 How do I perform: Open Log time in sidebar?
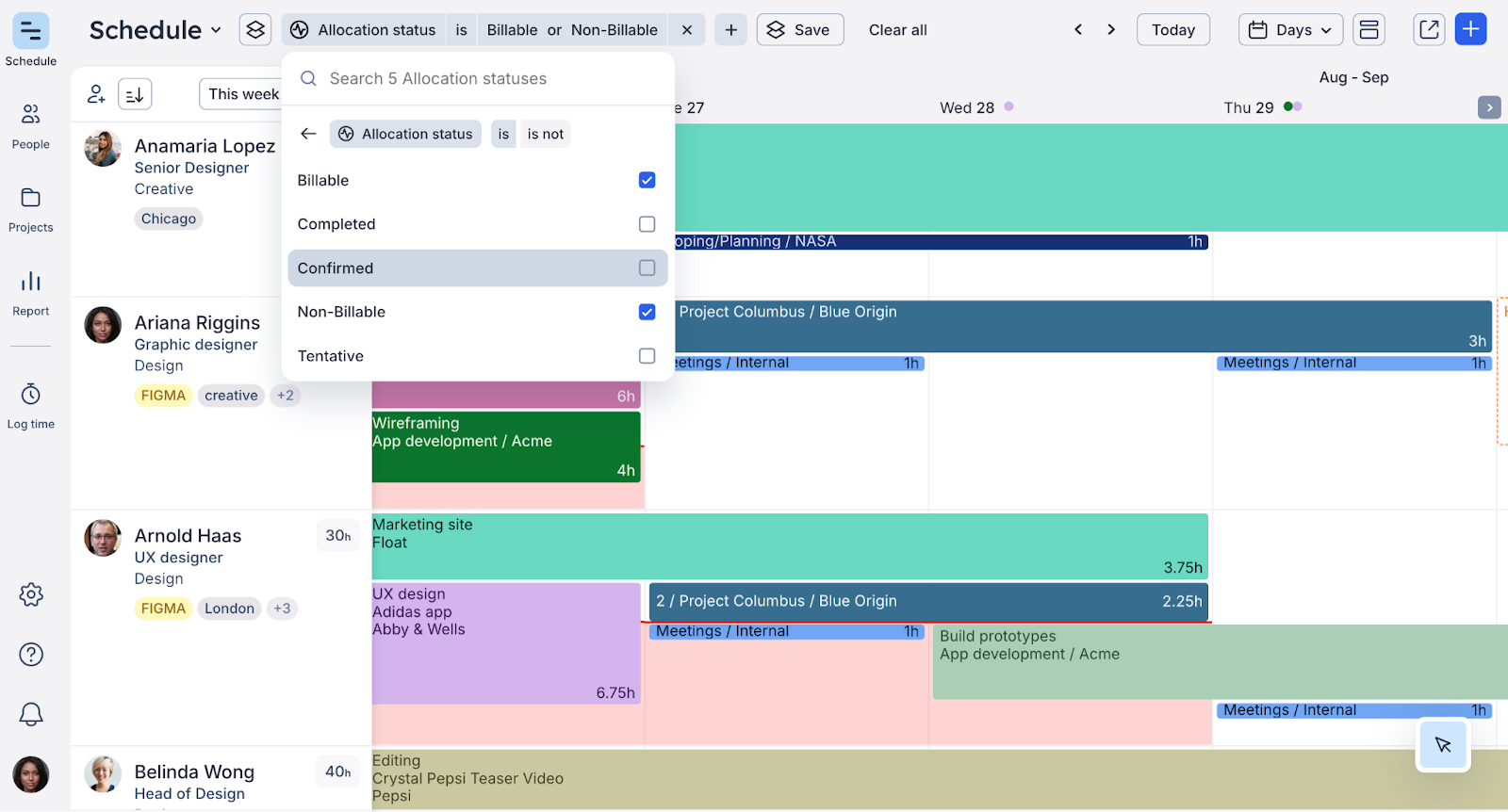pyautogui.click(x=31, y=406)
